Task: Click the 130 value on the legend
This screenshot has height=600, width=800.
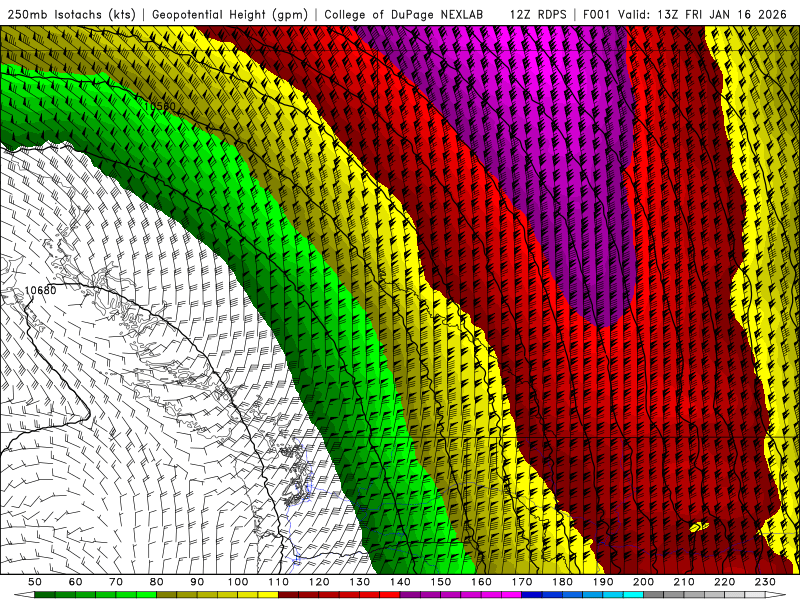Action: [x=359, y=582]
